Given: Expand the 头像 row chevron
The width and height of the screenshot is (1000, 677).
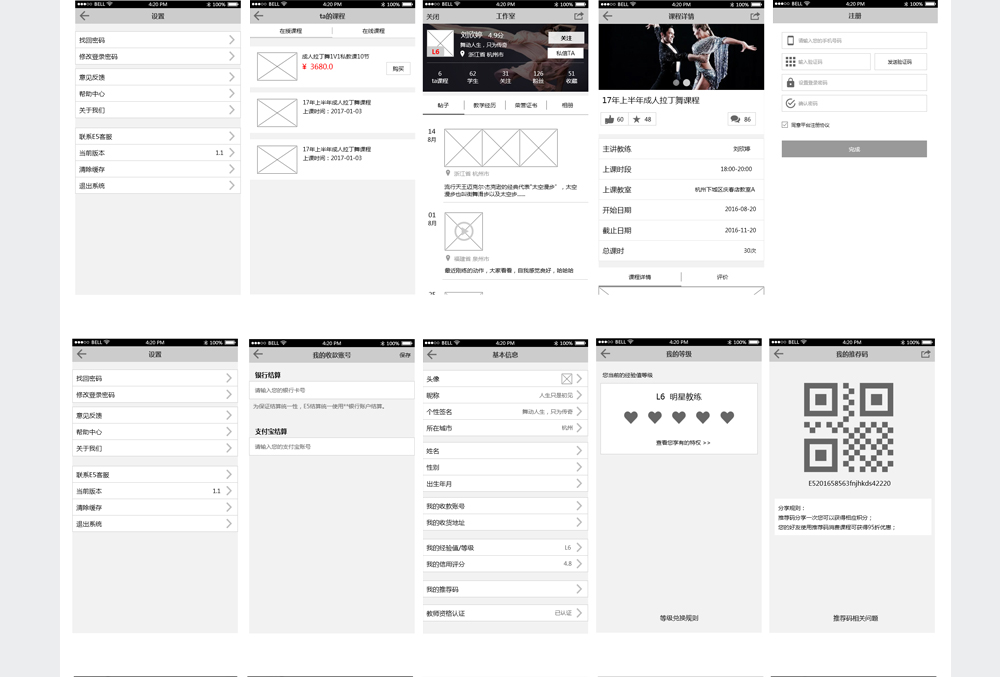Looking at the screenshot, I should 579,379.
